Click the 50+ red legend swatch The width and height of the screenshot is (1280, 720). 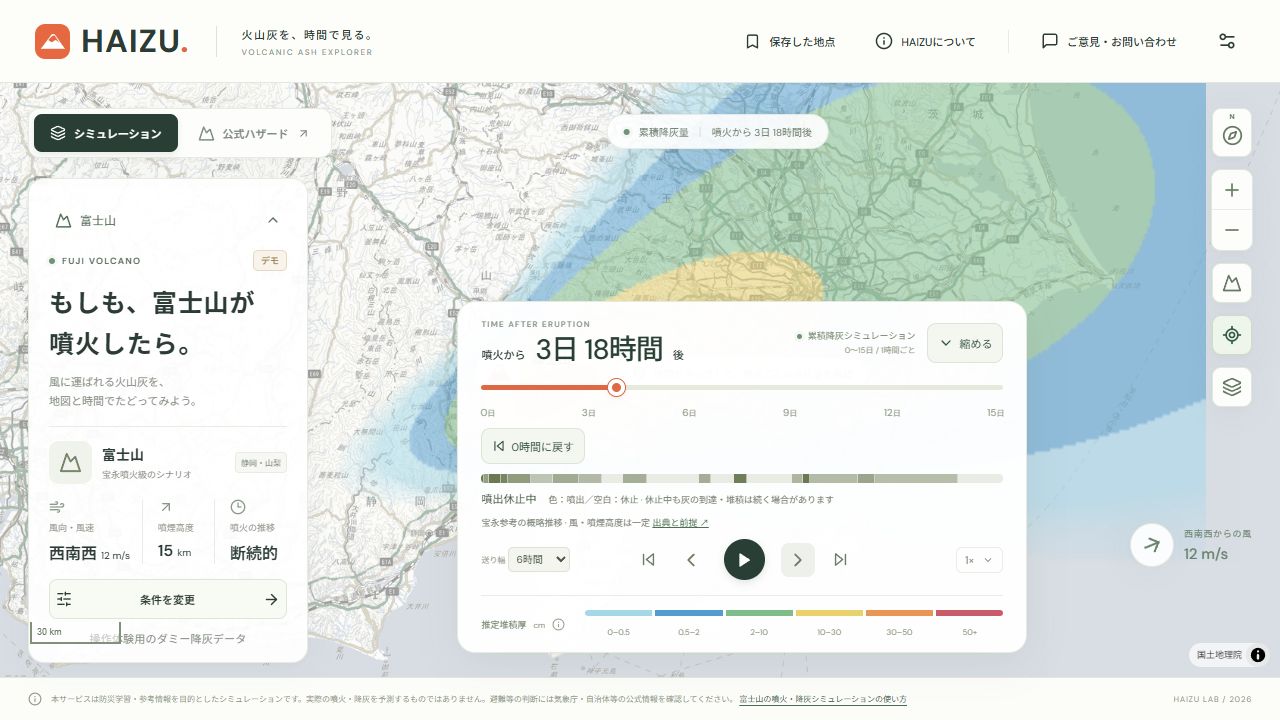click(x=969, y=613)
